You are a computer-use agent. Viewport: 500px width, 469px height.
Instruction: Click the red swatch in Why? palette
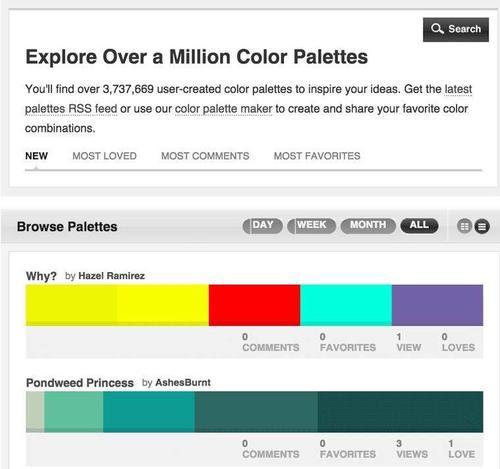coord(254,305)
